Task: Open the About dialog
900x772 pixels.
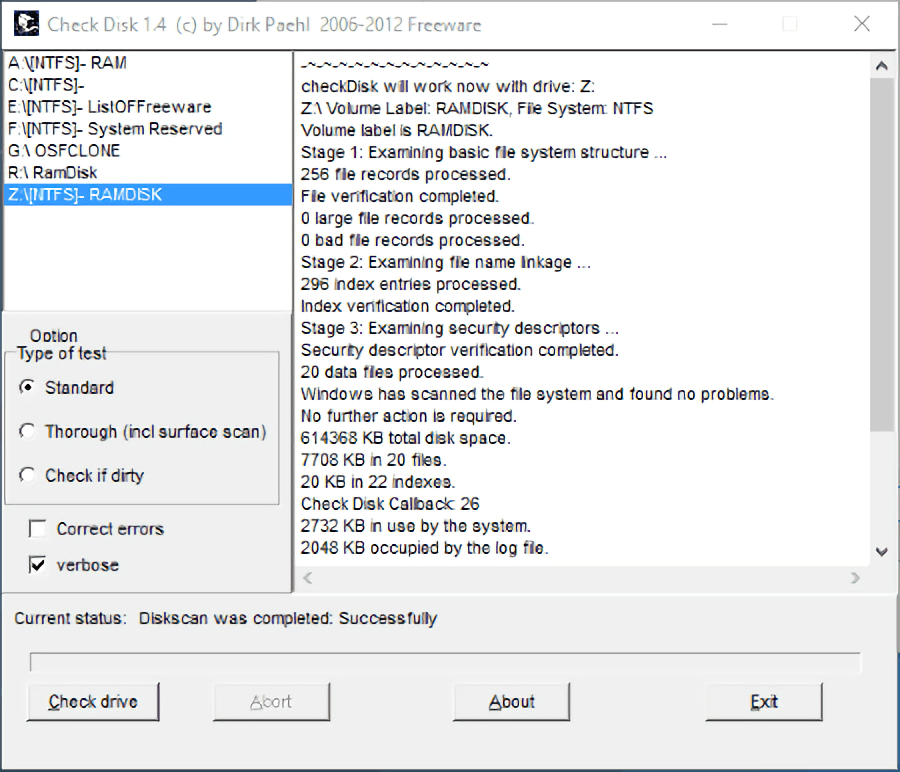Action: (511, 701)
